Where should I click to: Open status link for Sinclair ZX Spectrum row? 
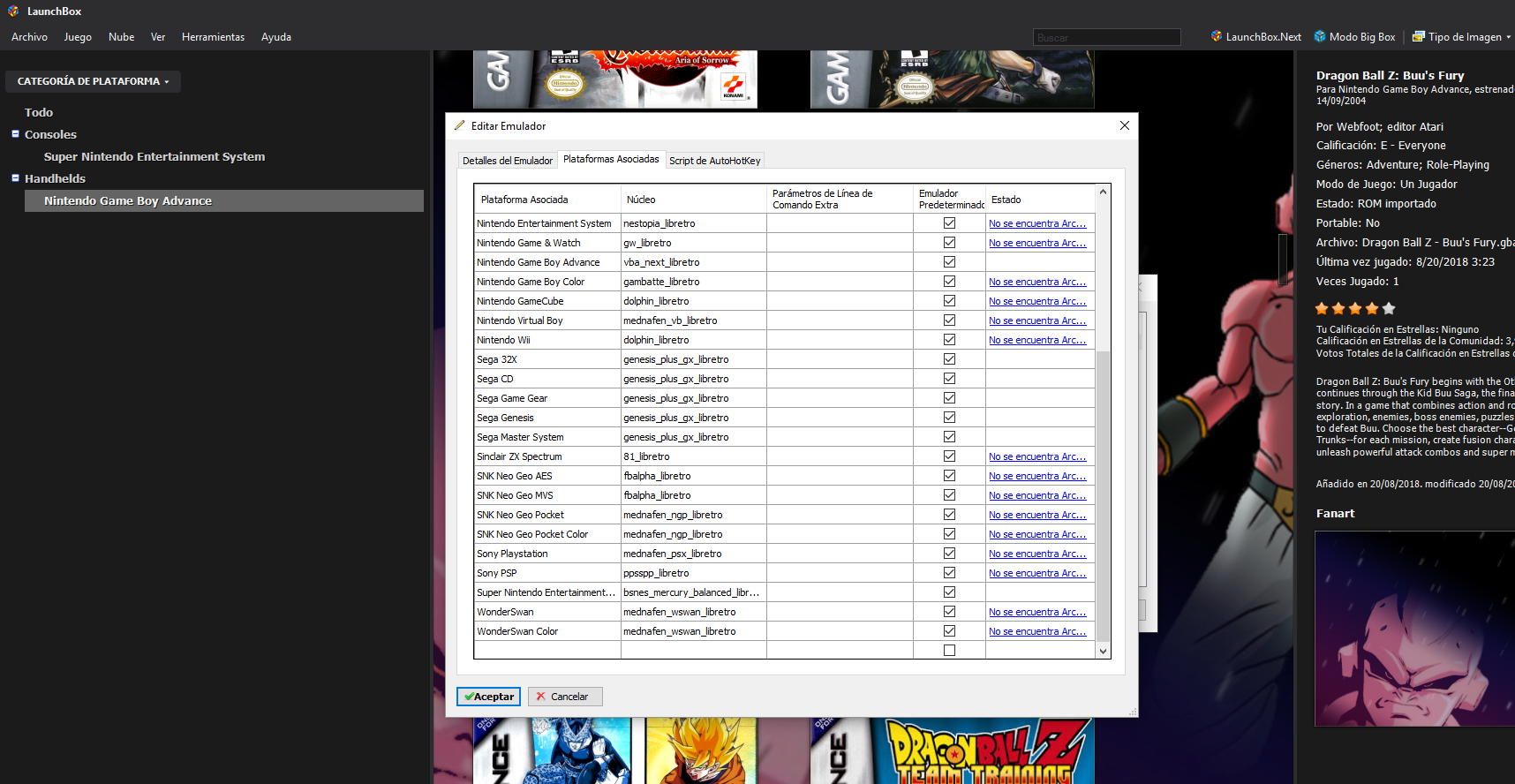[1037, 457]
